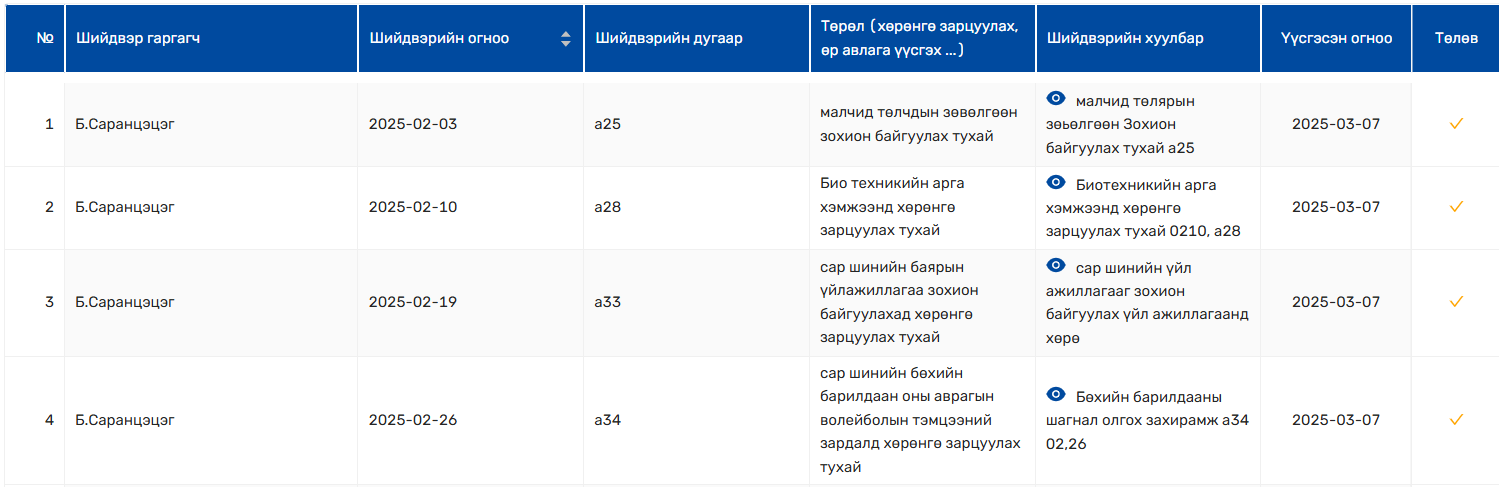The width and height of the screenshot is (1499, 487).
Task: Sort by Шийдвэрийн огноо using sort arrows
Action: (x=566, y=39)
